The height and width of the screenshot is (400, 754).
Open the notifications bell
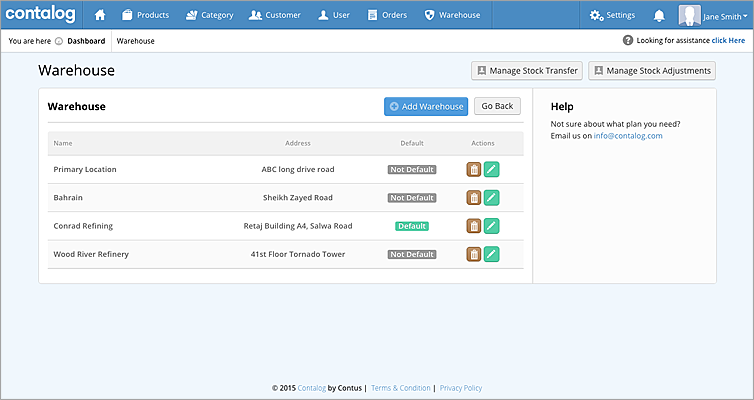click(x=659, y=15)
